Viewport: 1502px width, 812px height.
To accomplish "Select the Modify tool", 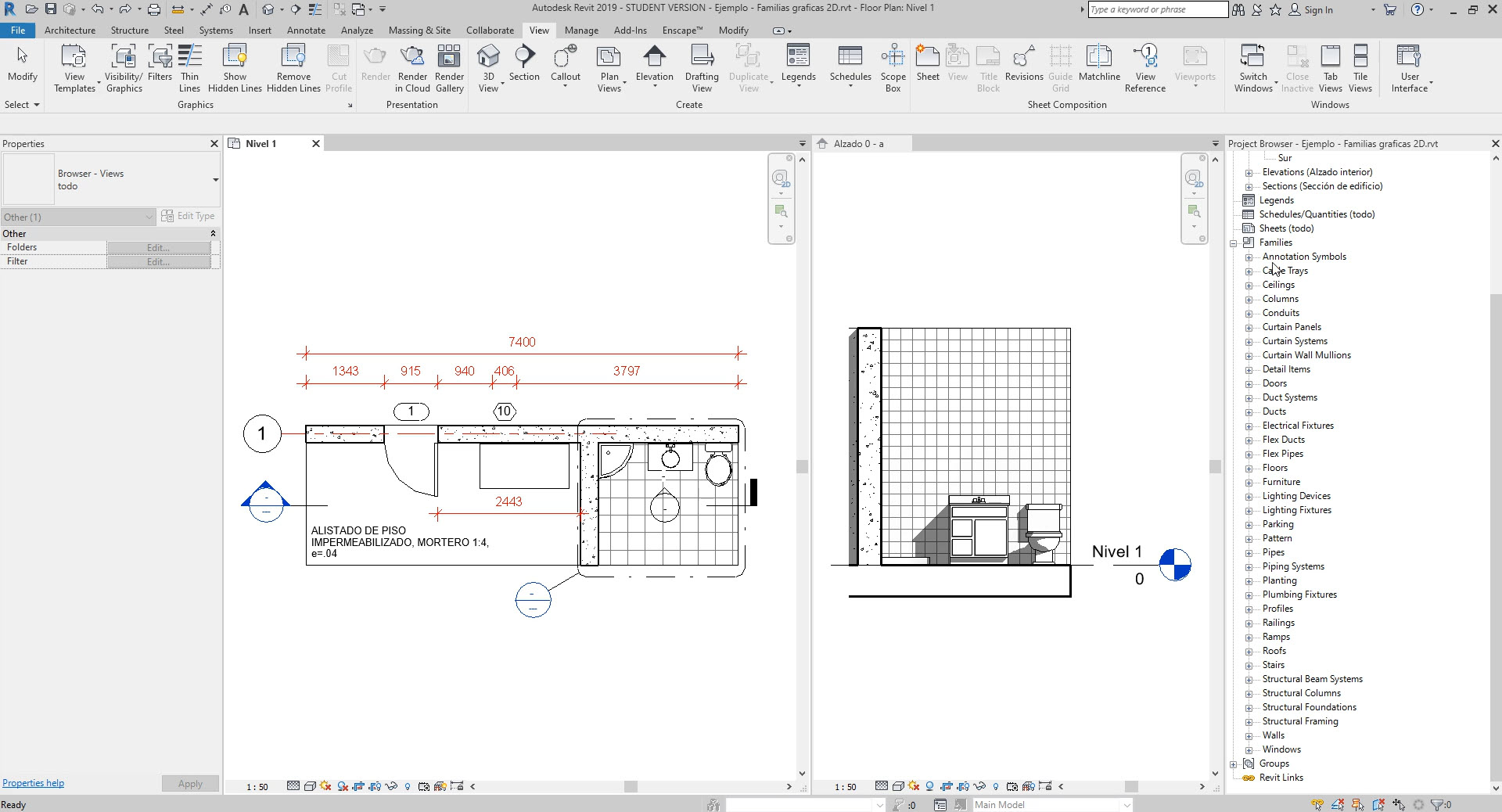I will point(22,63).
